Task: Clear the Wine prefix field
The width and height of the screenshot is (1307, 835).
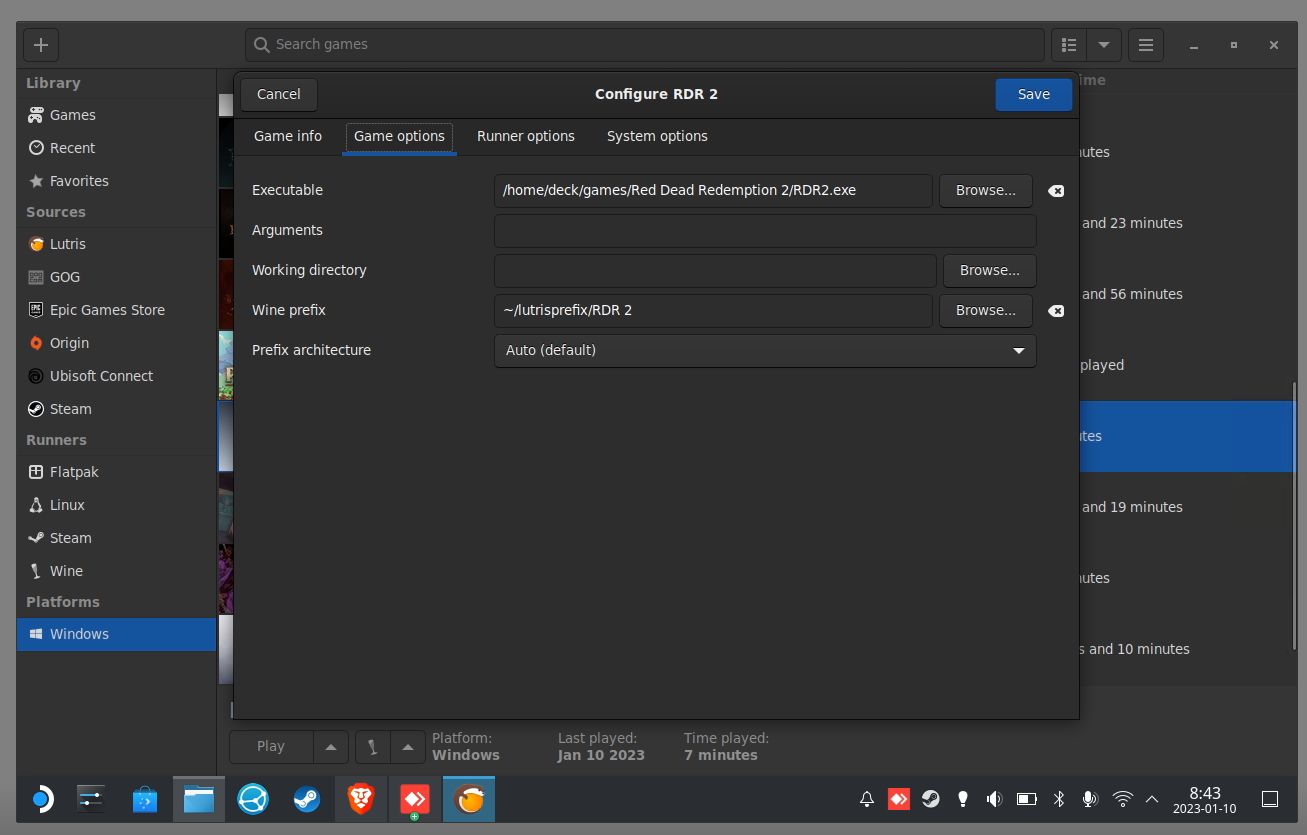Action: coord(1056,311)
